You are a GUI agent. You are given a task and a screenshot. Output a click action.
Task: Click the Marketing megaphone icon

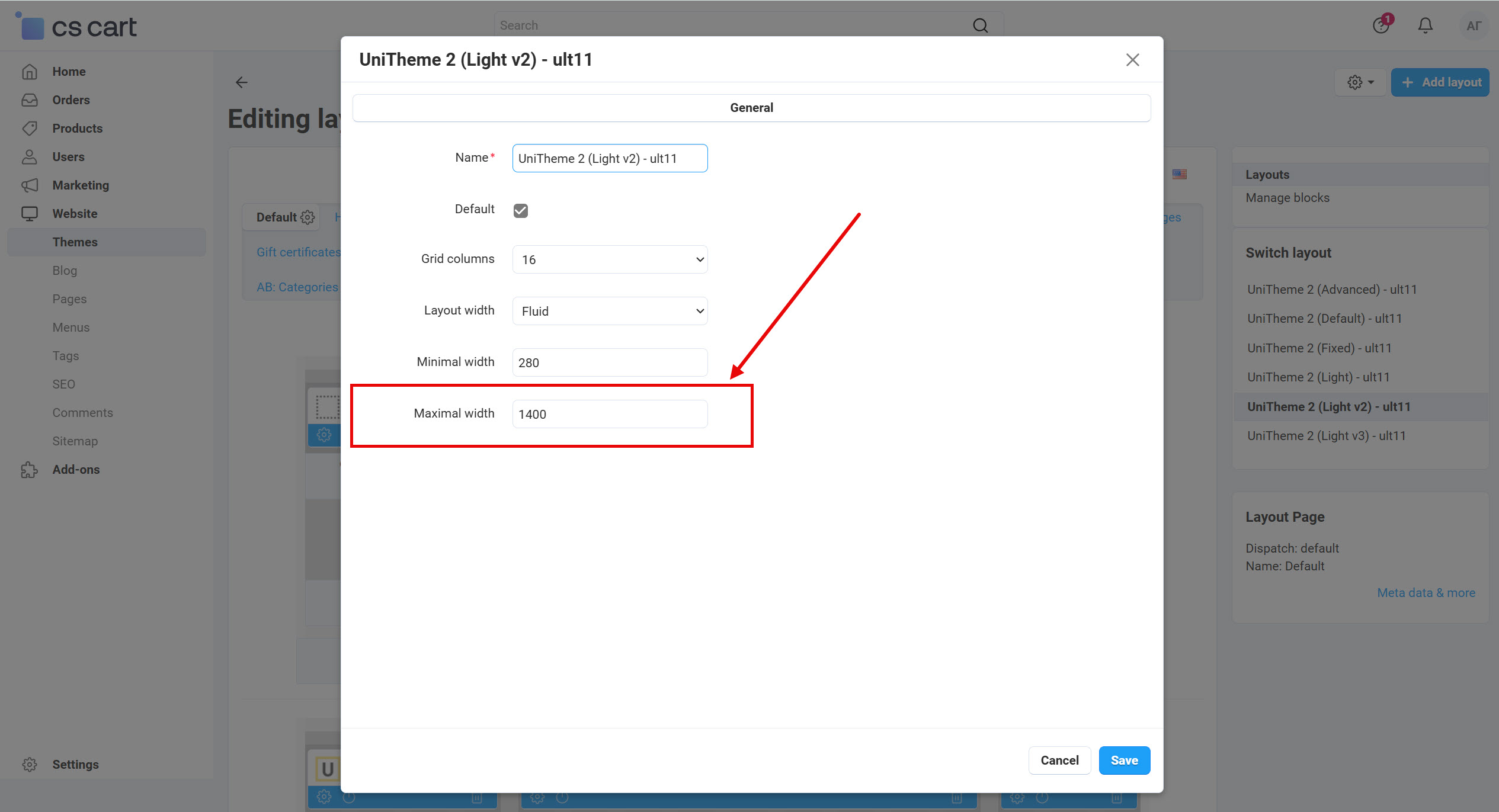[x=30, y=185]
